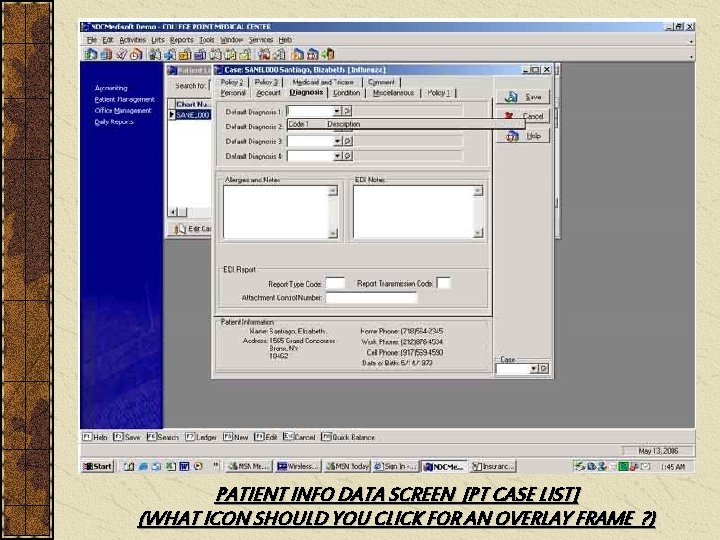Open Accounting in the blue sidebar
The image size is (720, 540).
tap(111, 88)
